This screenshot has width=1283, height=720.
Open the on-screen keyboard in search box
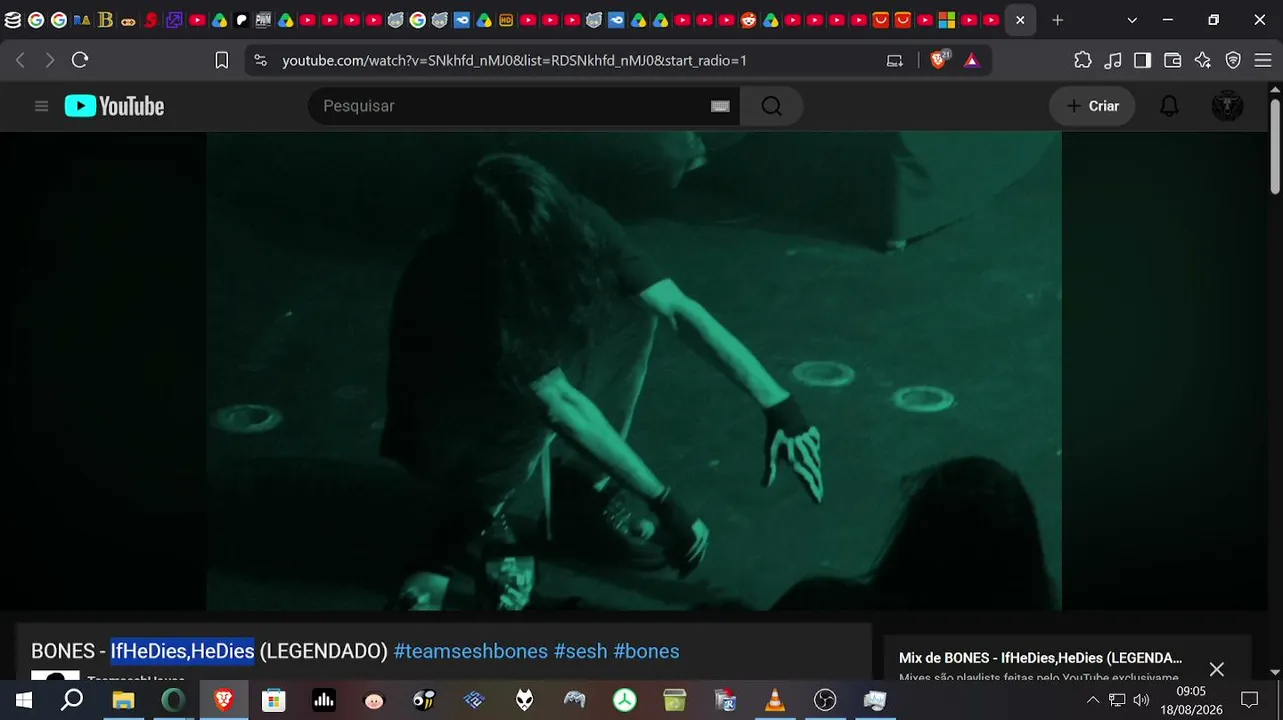(720, 106)
